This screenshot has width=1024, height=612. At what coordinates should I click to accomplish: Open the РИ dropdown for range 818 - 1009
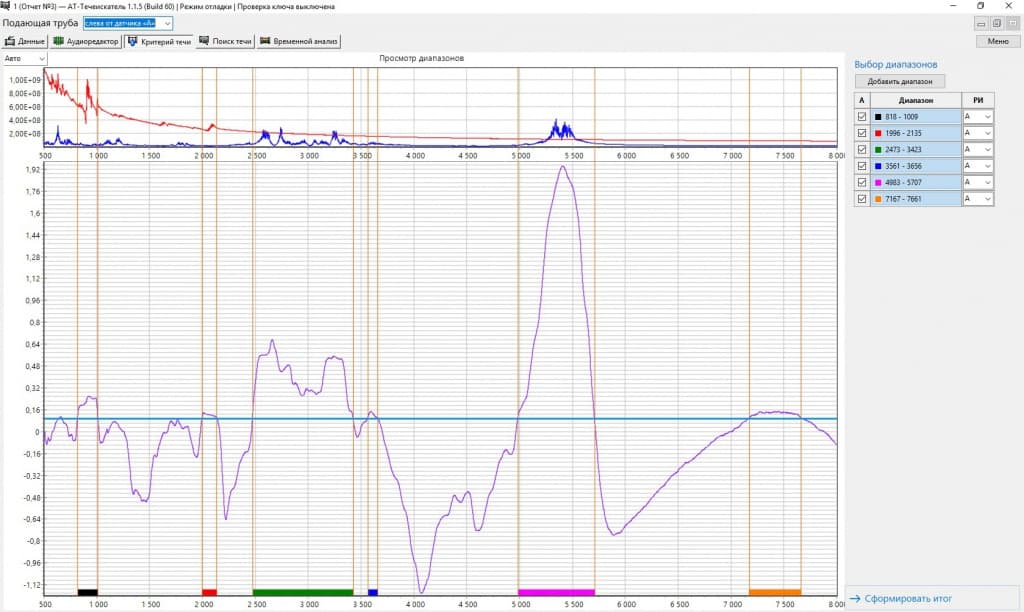[x=978, y=117]
